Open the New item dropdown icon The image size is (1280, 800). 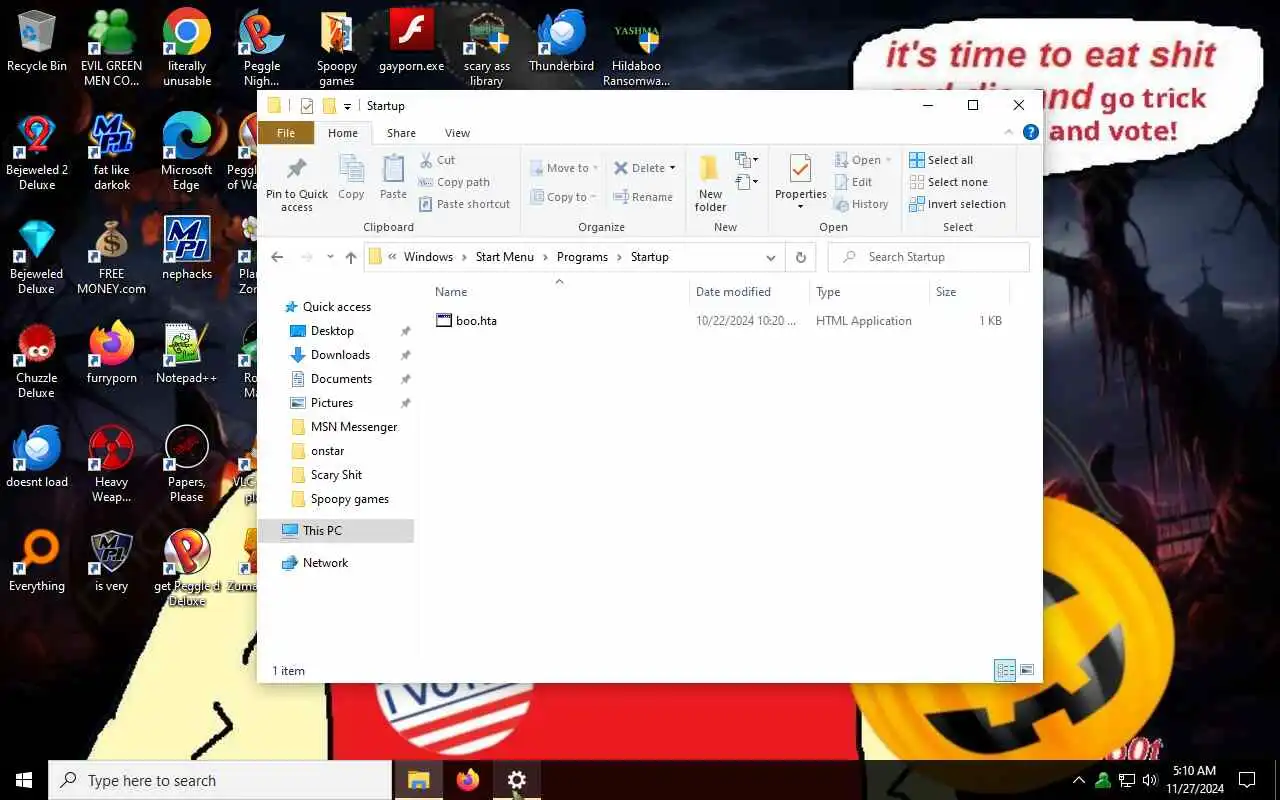tap(746, 160)
